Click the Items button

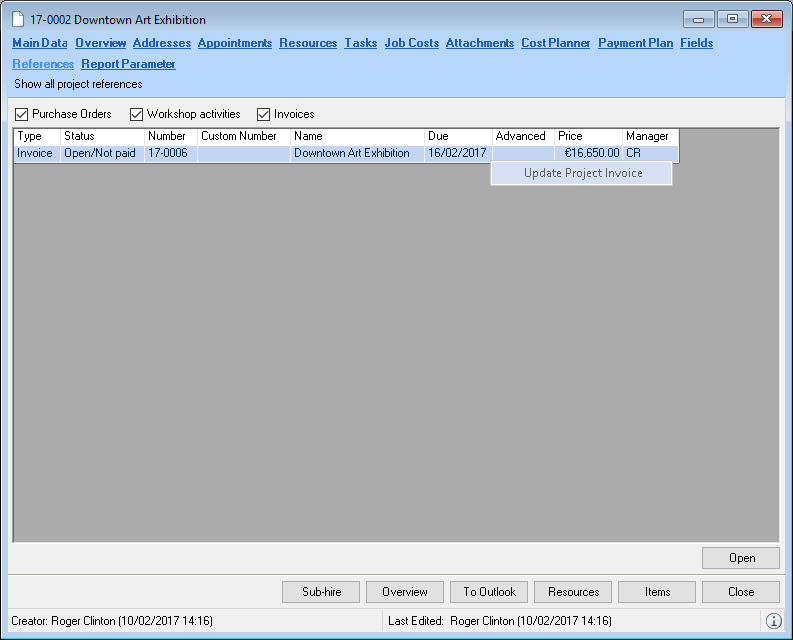pos(657,592)
